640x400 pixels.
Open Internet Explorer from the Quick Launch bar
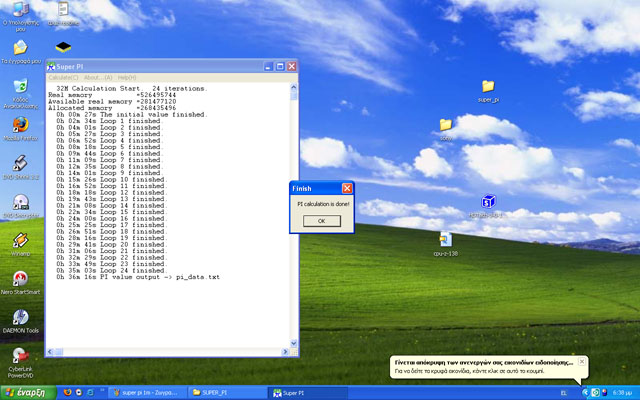point(90,393)
